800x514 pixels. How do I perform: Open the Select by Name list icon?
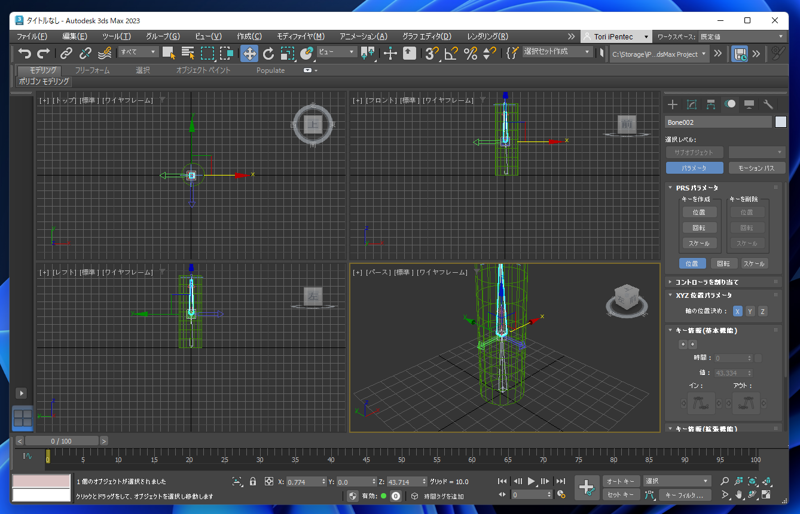point(188,53)
